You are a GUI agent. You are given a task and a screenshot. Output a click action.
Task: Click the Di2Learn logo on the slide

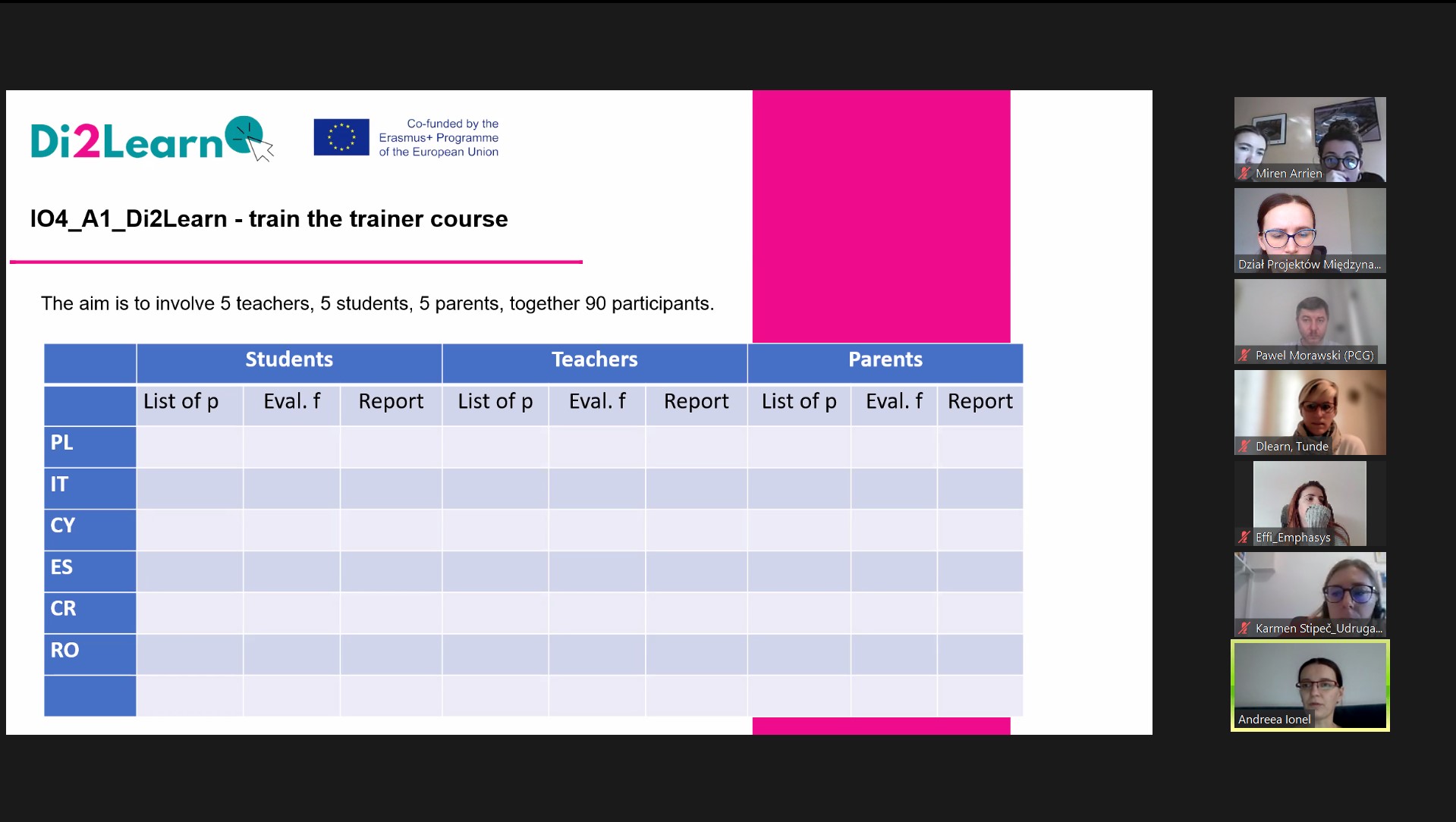(x=127, y=142)
